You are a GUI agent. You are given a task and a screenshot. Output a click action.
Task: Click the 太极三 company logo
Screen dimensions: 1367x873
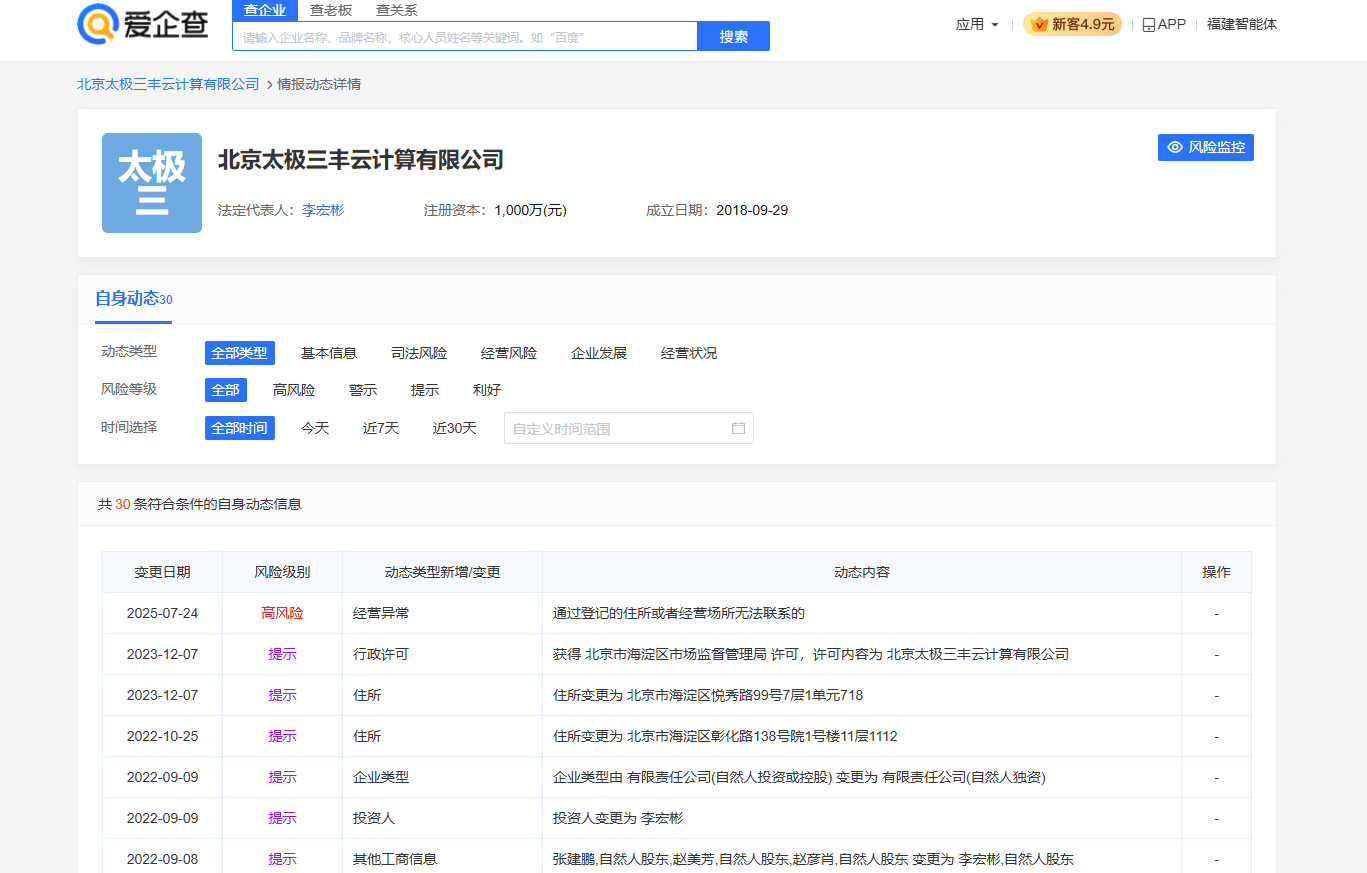coord(151,183)
